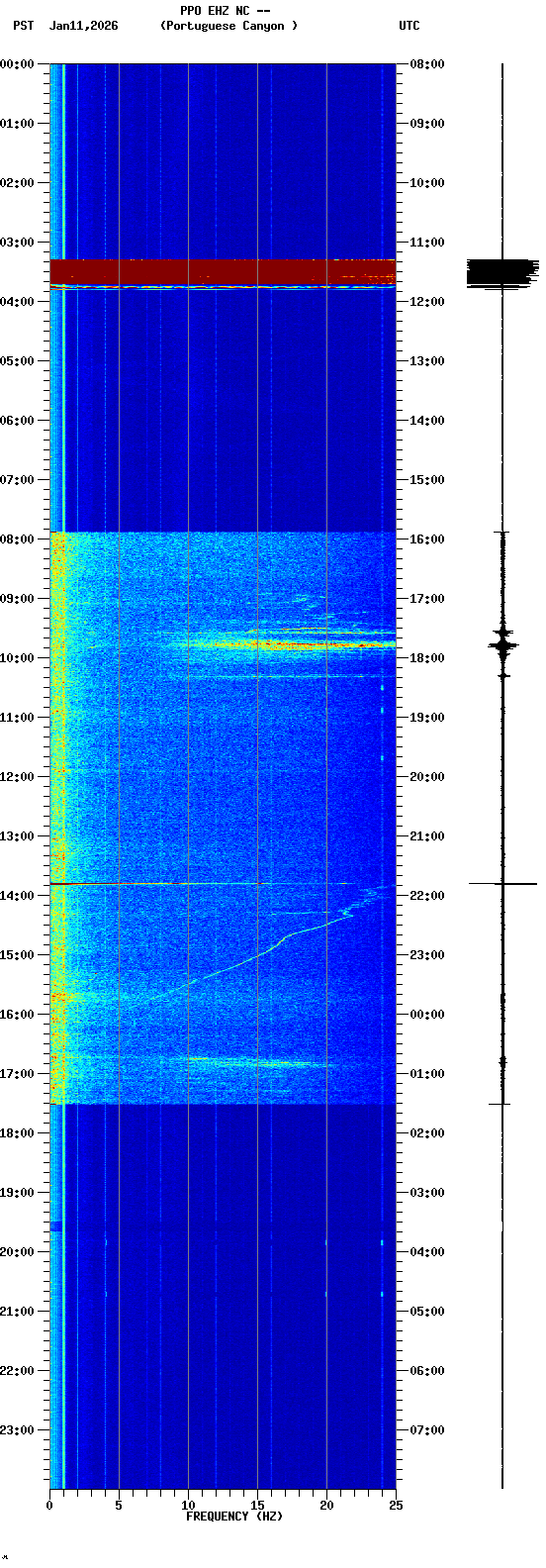Viewport: 546px width, 1568px height.
Task: Click the PST '03:00' time label
Action: [17, 243]
